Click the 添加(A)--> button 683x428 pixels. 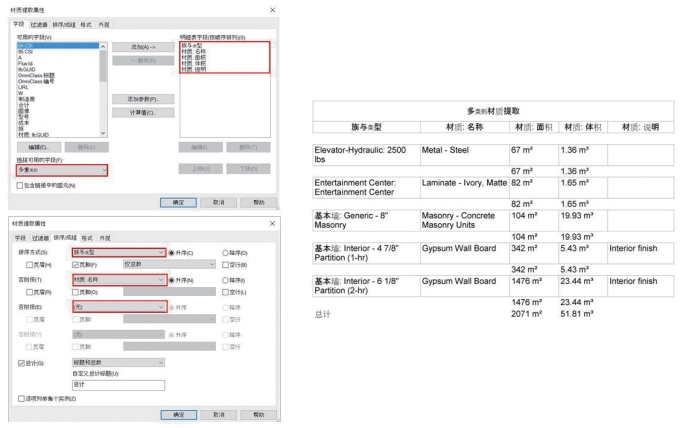pos(143,47)
